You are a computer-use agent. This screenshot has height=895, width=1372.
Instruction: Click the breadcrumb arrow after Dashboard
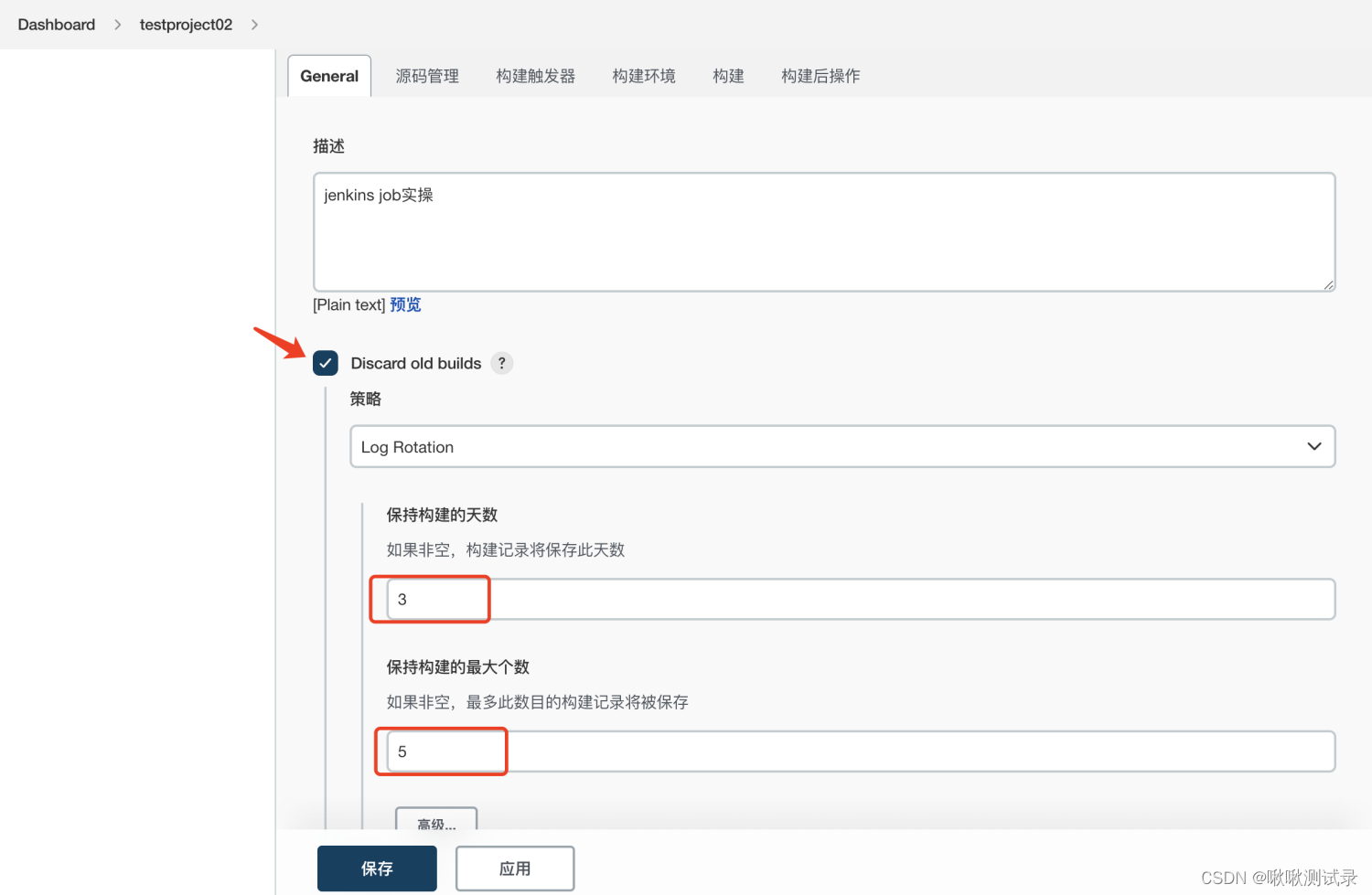coord(117,25)
